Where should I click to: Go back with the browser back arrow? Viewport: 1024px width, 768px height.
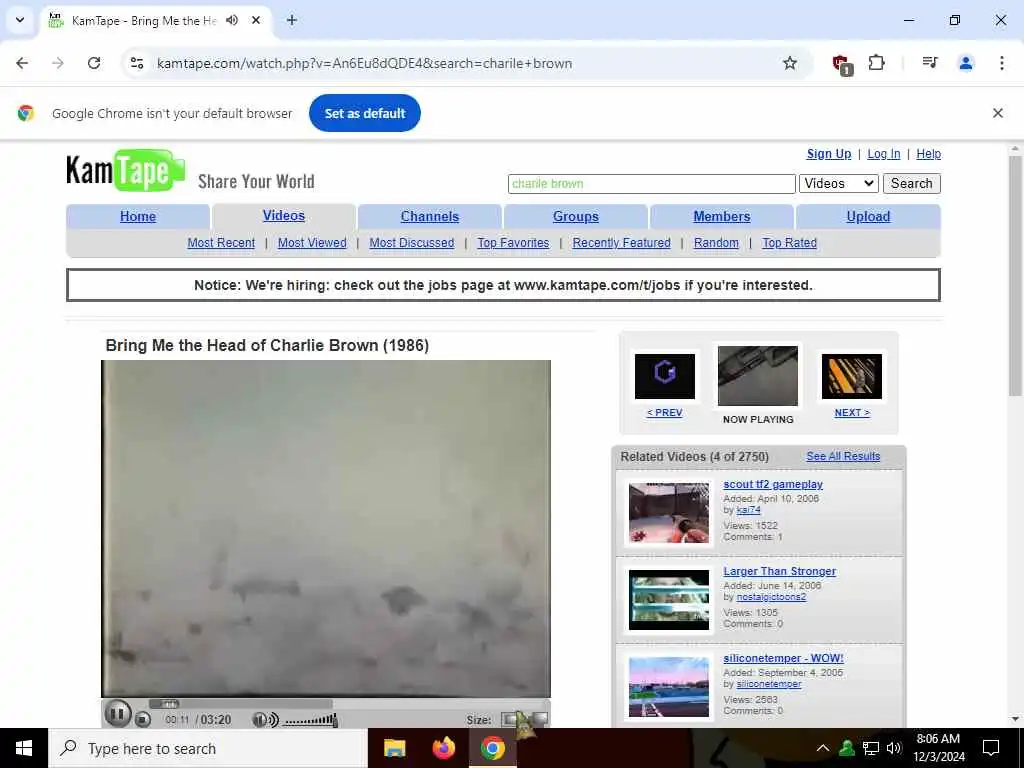[x=22, y=63]
